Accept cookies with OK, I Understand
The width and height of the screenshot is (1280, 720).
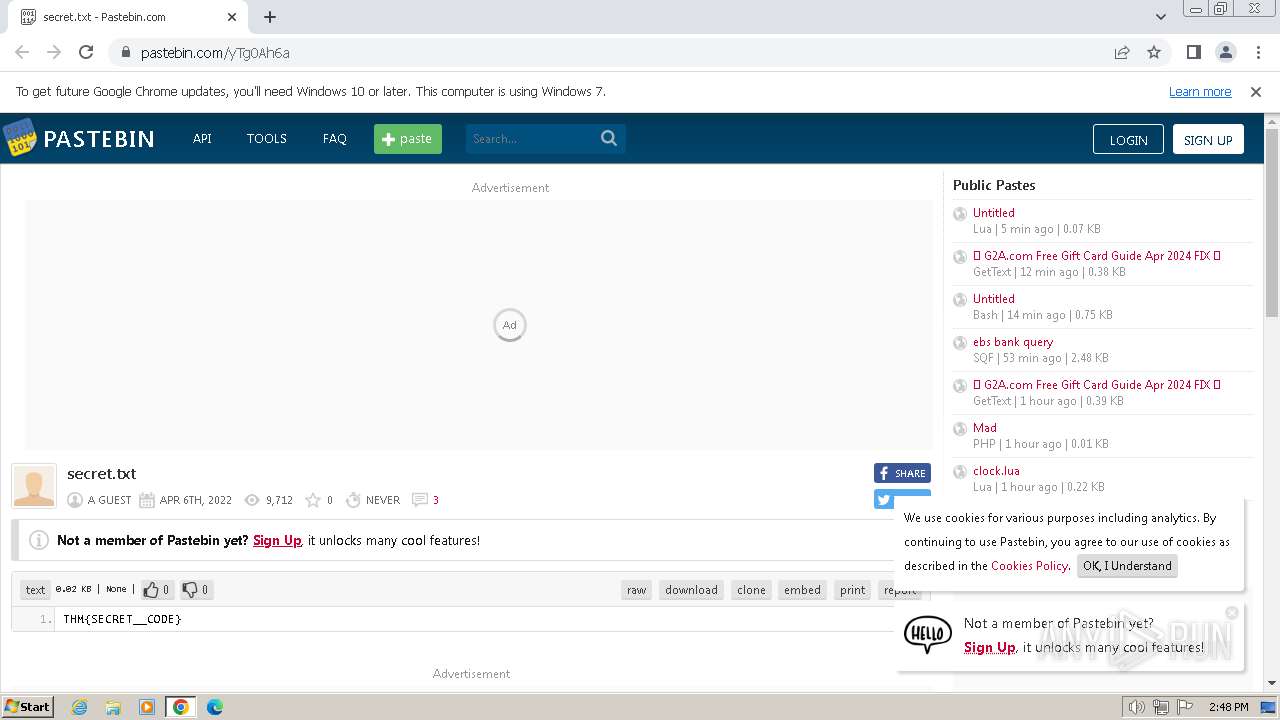point(1127,566)
